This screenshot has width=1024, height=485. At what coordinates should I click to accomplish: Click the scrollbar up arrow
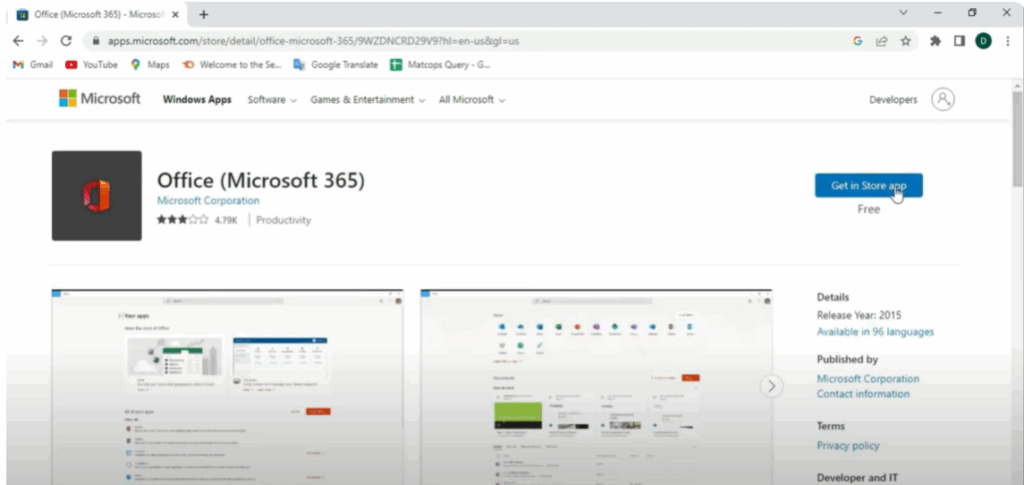pyautogui.click(x=1017, y=86)
